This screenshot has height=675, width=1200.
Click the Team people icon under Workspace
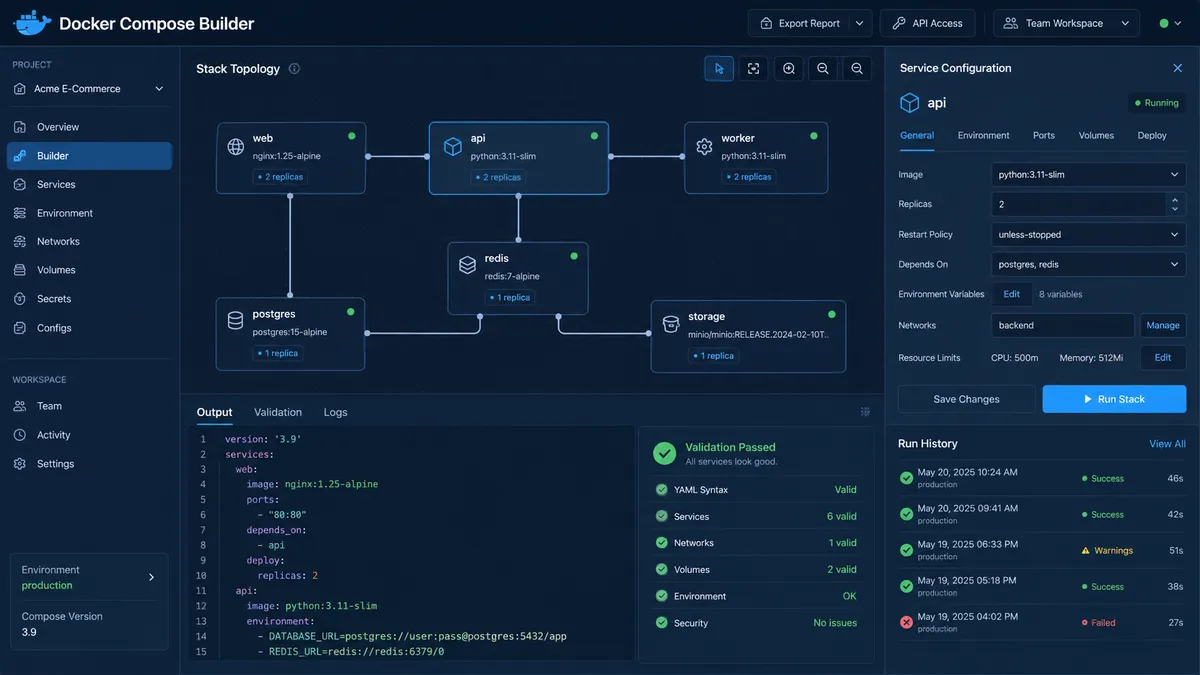19,406
